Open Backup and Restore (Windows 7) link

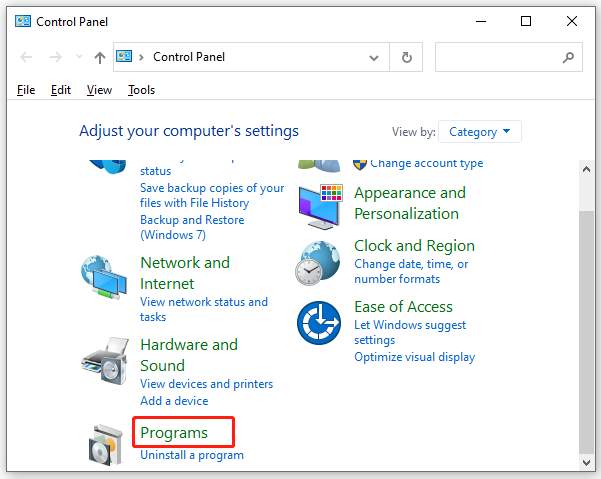point(192,227)
